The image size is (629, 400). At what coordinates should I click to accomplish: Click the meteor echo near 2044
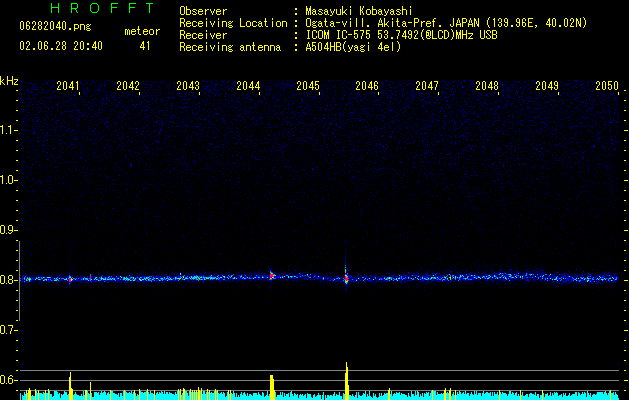[x=272, y=275]
